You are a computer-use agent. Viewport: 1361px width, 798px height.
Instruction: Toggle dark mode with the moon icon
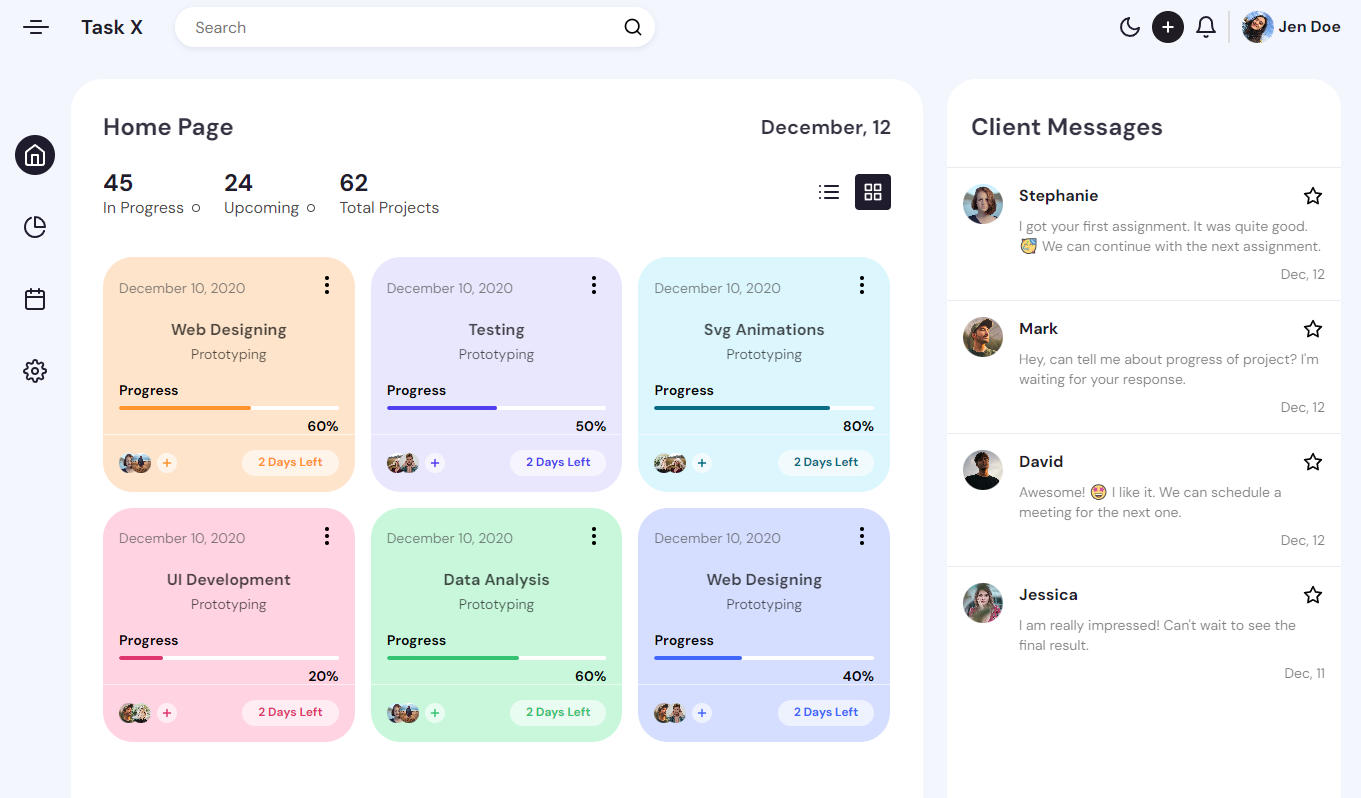pyautogui.click(x=1130, y=27)
